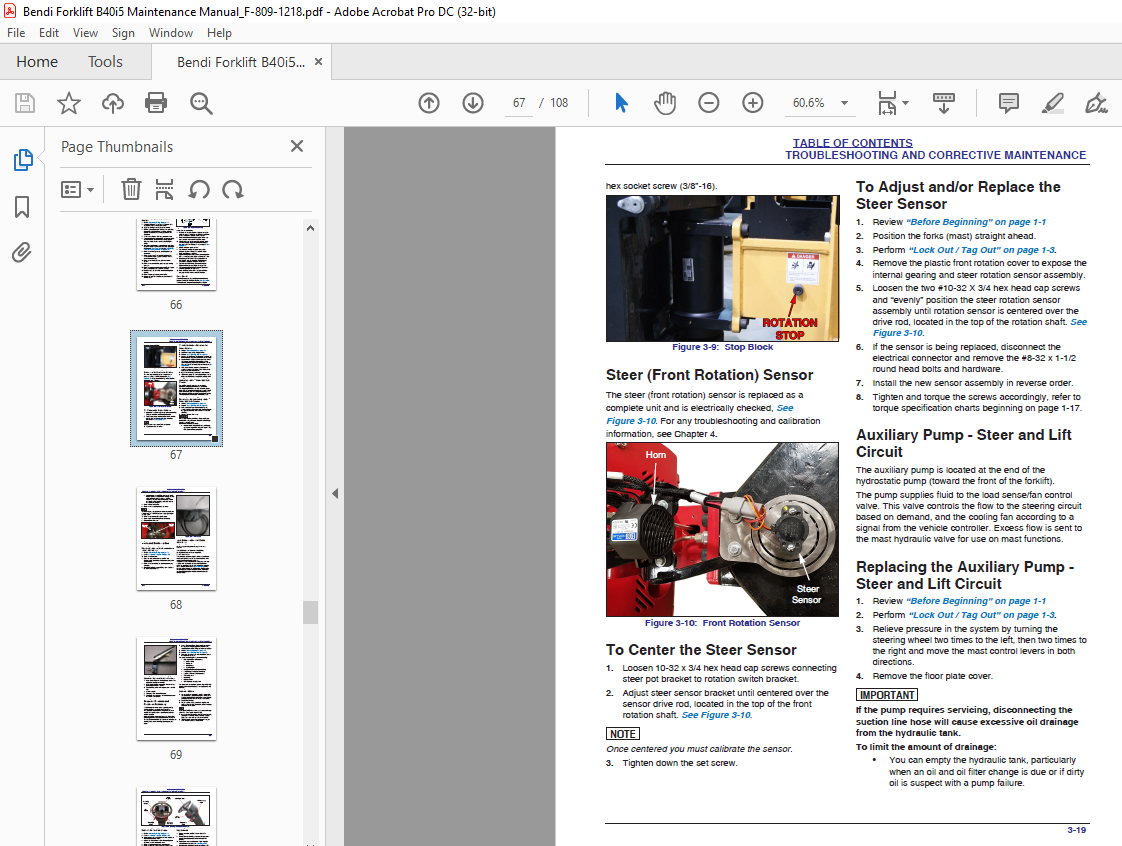Click the Page Thumbnails panel title
This screenshot has height=846, width=1122.
117,147
